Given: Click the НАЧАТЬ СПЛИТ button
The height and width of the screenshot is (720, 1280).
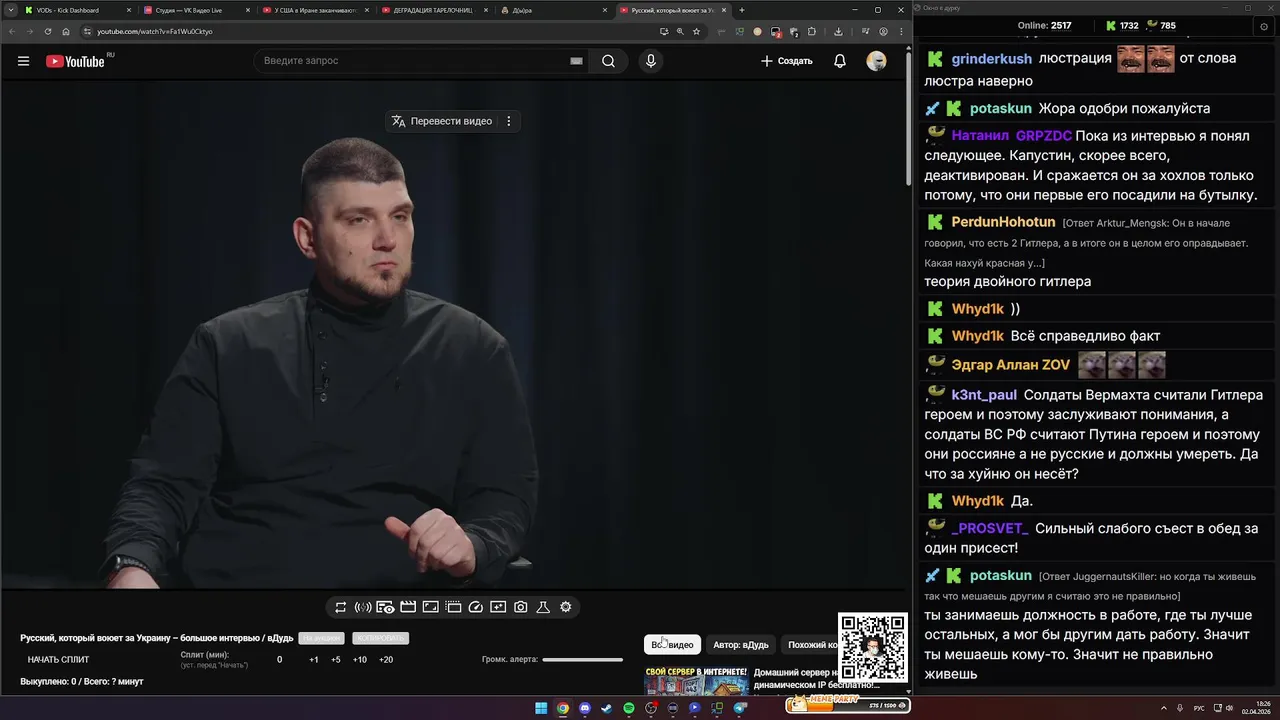Looking at the screenshot, I should [x=58, y=659].
